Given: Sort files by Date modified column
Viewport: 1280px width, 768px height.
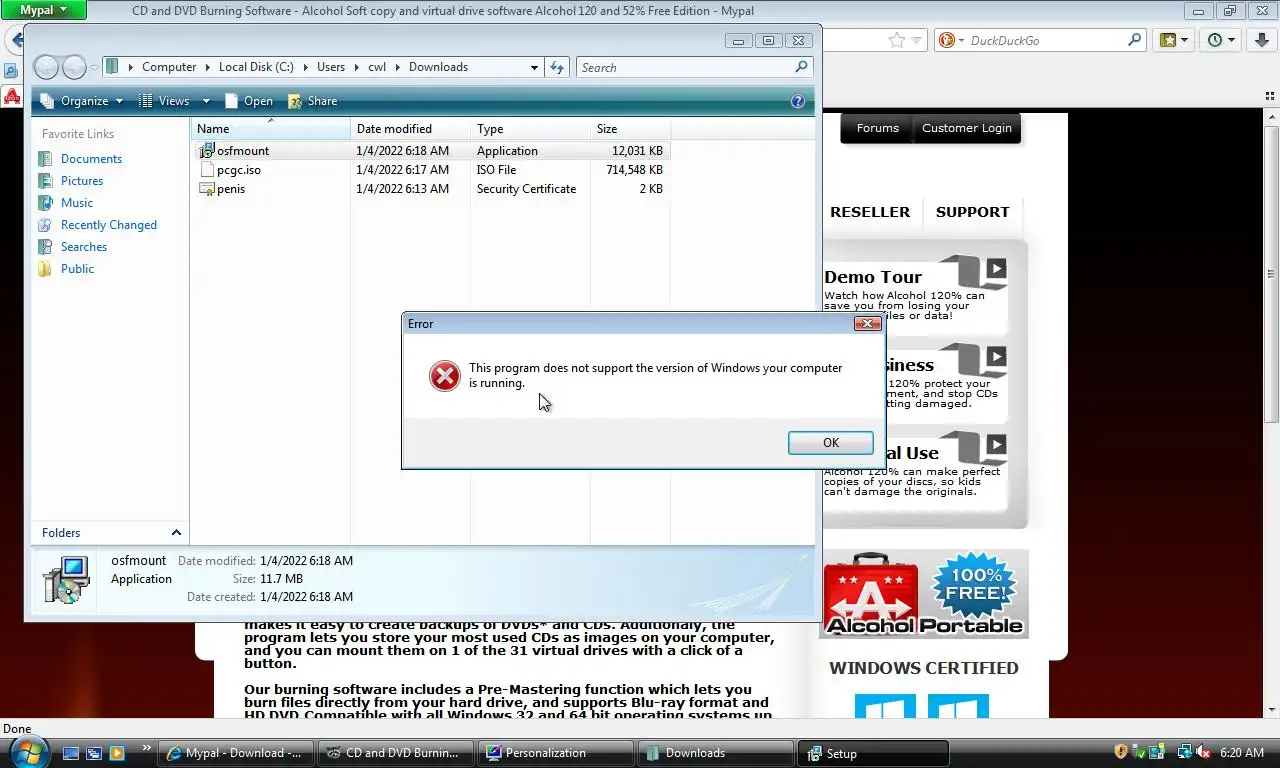Looking at the screenshot, I should point(410,129).
